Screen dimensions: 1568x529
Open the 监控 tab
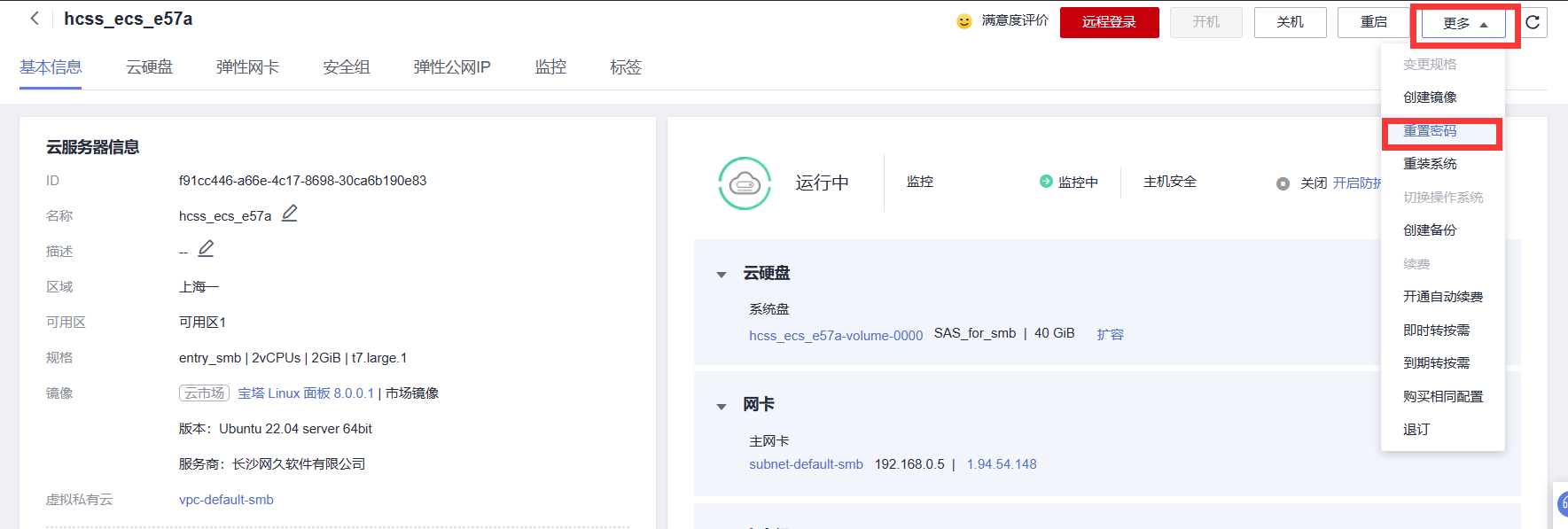pos(550,67)
